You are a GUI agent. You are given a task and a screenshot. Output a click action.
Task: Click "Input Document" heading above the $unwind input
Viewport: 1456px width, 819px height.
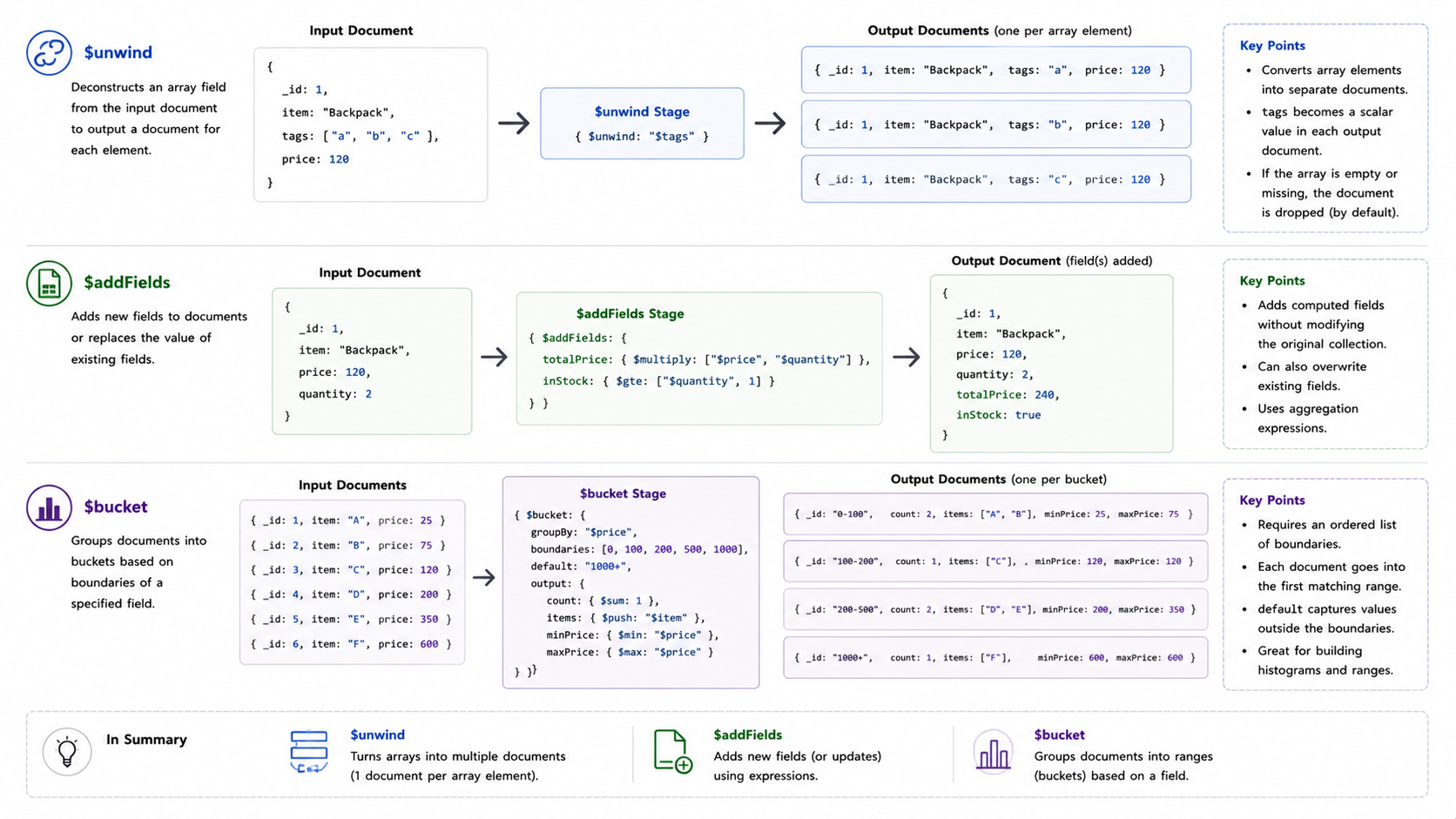tap(361, 30)
